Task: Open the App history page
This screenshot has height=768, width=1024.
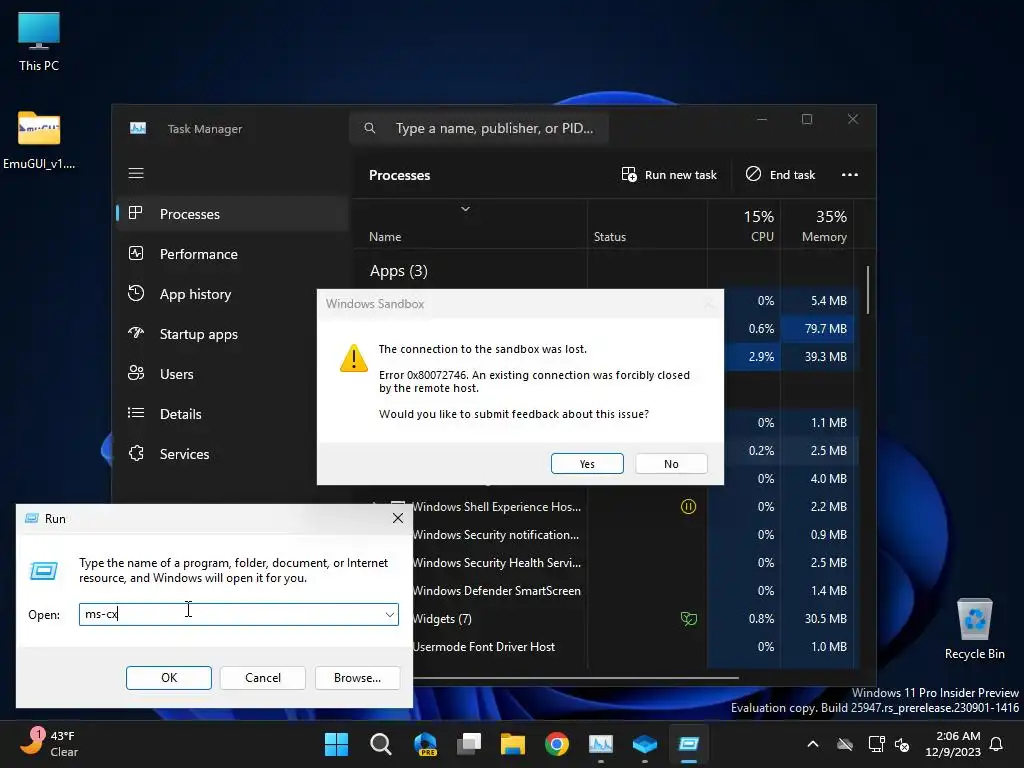Action: click(x=232, y=294)
